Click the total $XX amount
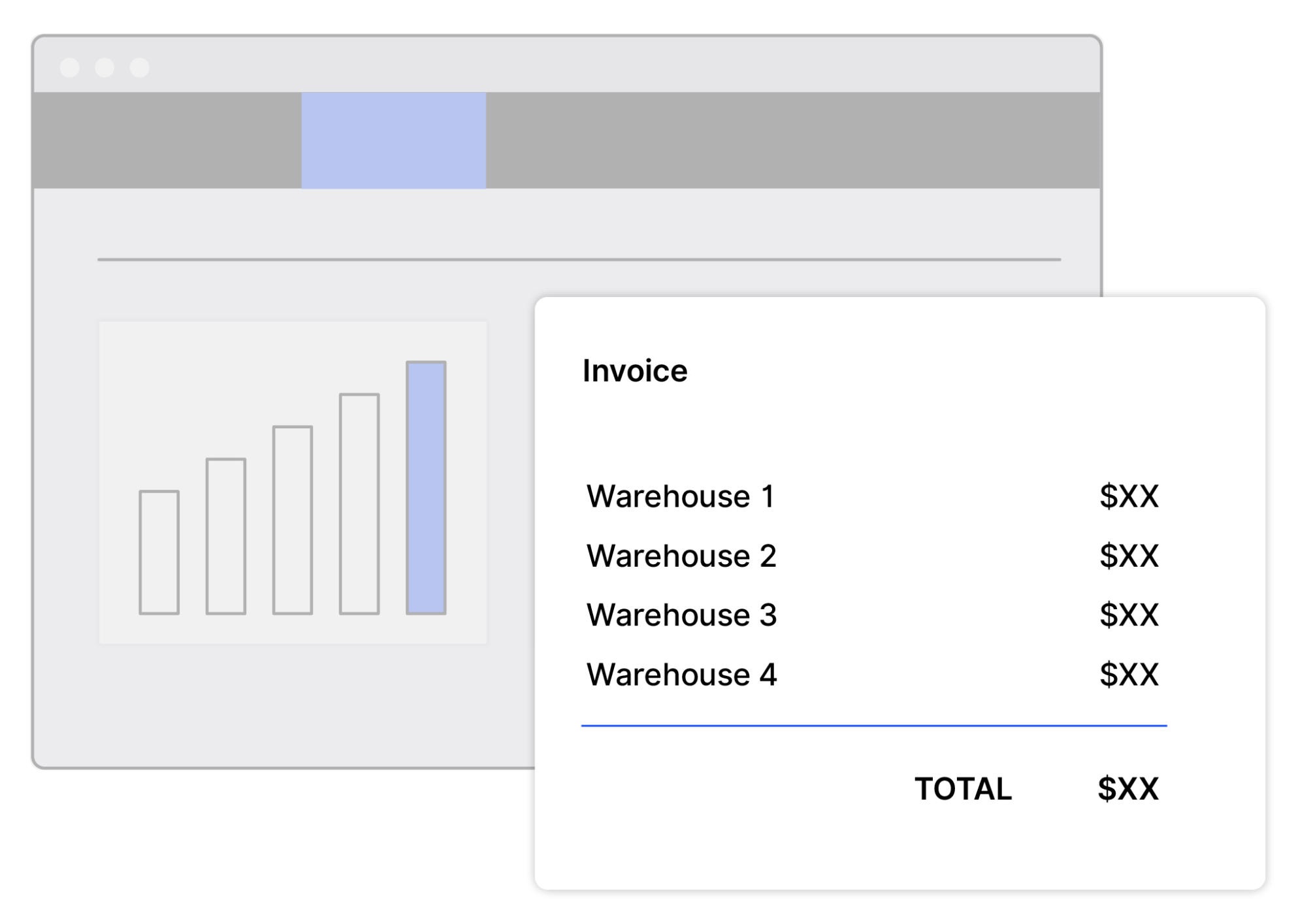The image size is (1296, 924). point(1128,789)
